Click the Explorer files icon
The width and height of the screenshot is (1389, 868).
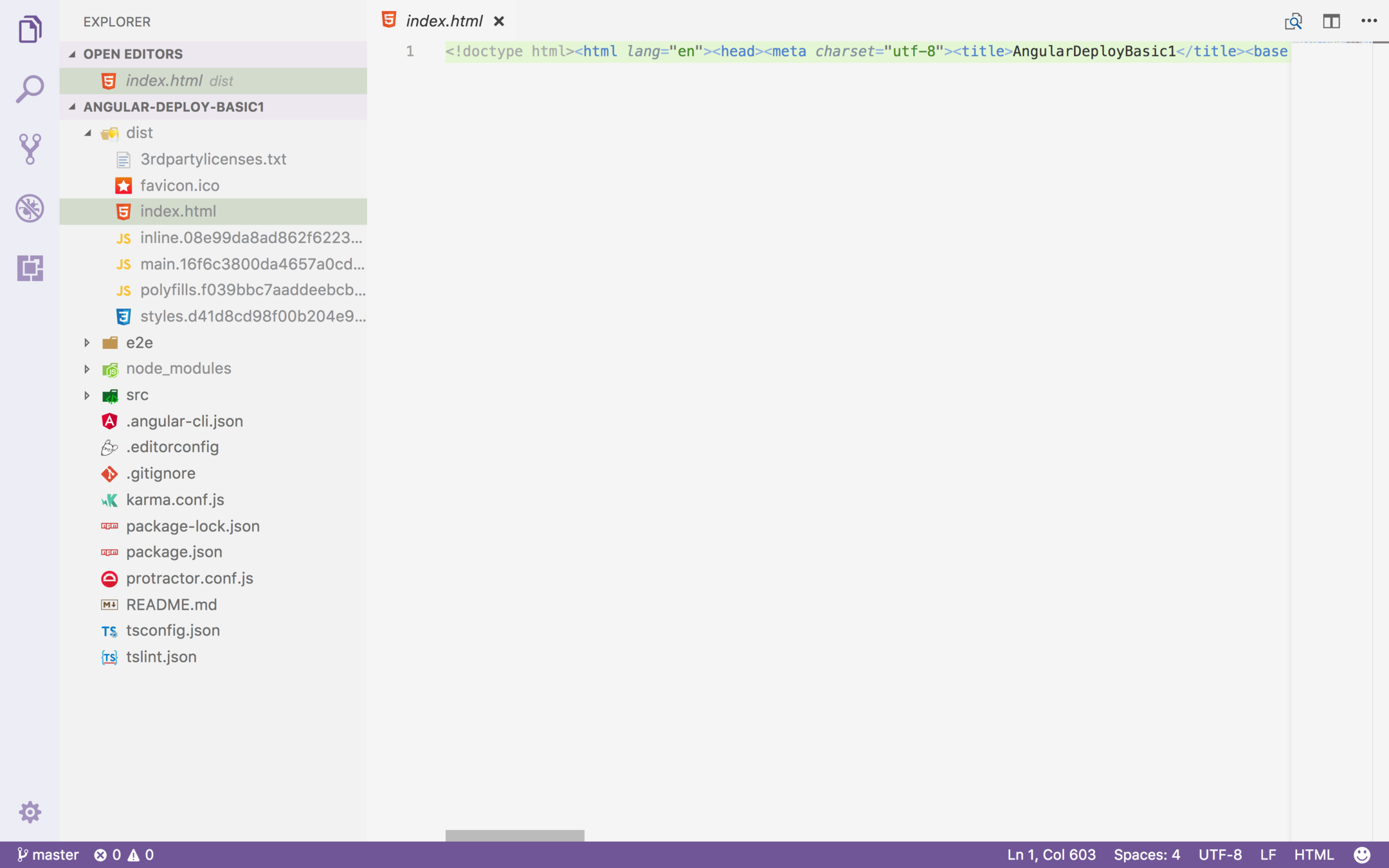[30, 29]
